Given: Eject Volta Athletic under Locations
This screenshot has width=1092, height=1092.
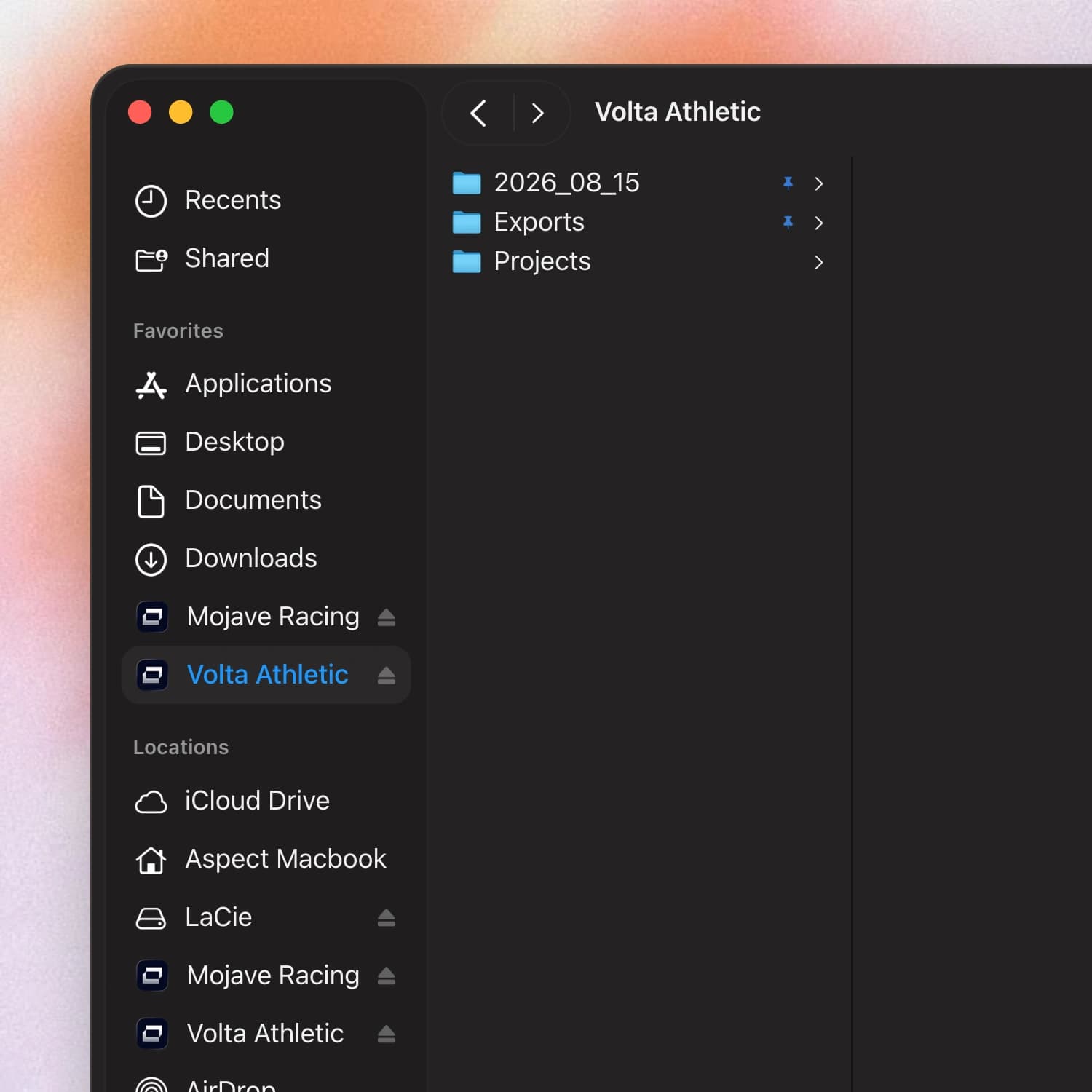Looking at the screenshot, I should (x=386, y=1034).
